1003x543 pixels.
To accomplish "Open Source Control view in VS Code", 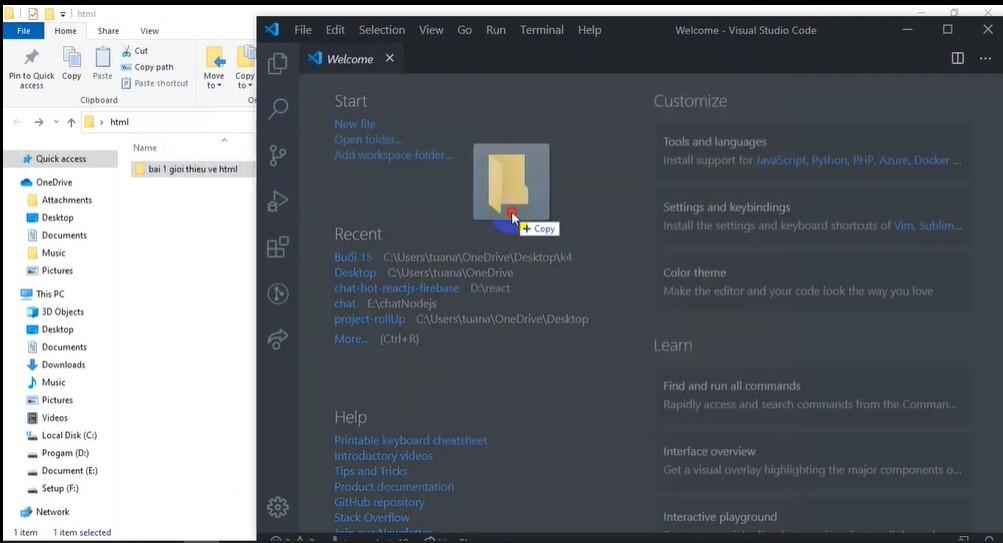I will tap(278, 155).
